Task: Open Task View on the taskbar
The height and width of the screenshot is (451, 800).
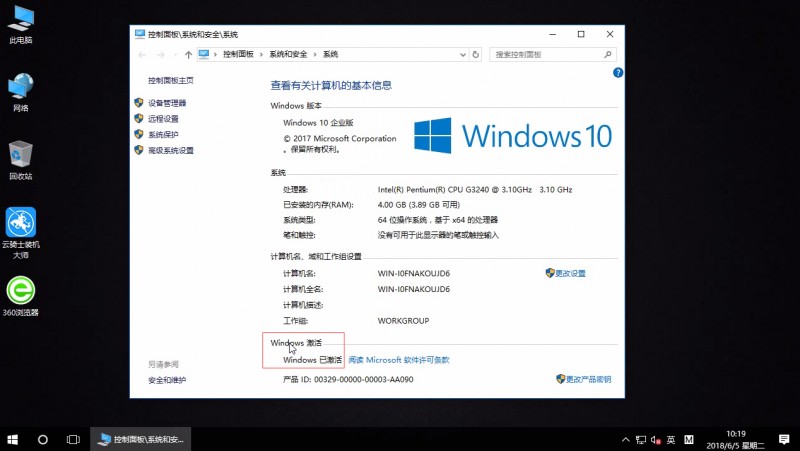Action: point(73,439)
